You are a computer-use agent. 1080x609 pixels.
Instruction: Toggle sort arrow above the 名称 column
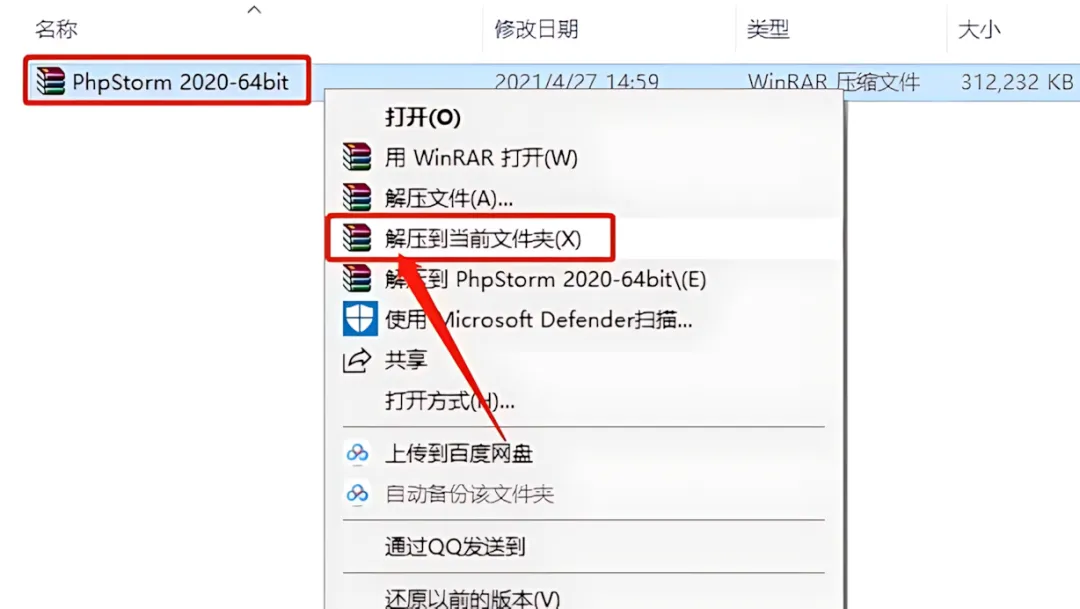[x=254, y=10]
